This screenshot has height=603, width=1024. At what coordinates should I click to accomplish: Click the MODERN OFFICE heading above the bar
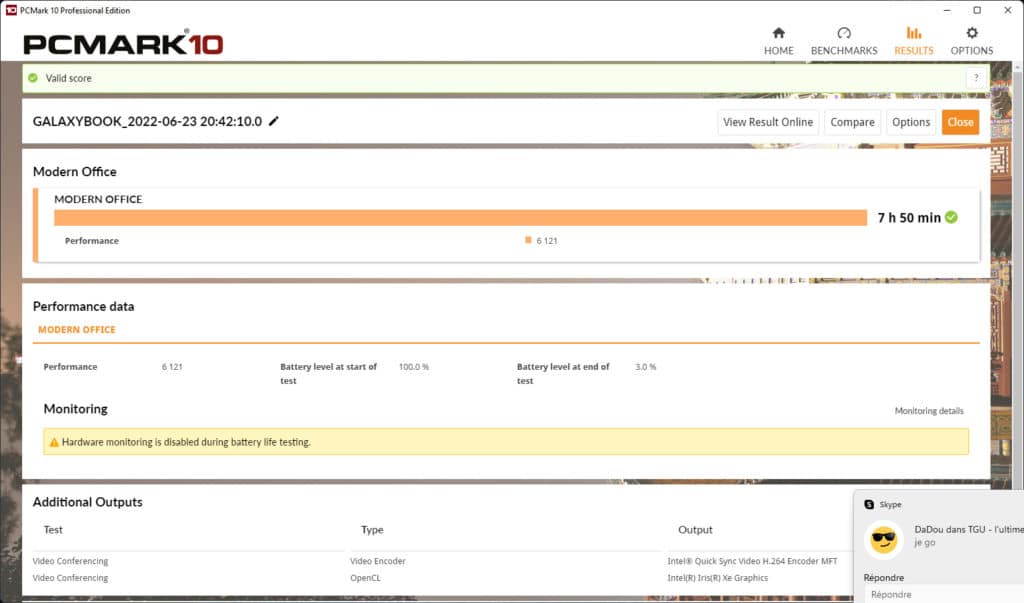pos(98,199)
